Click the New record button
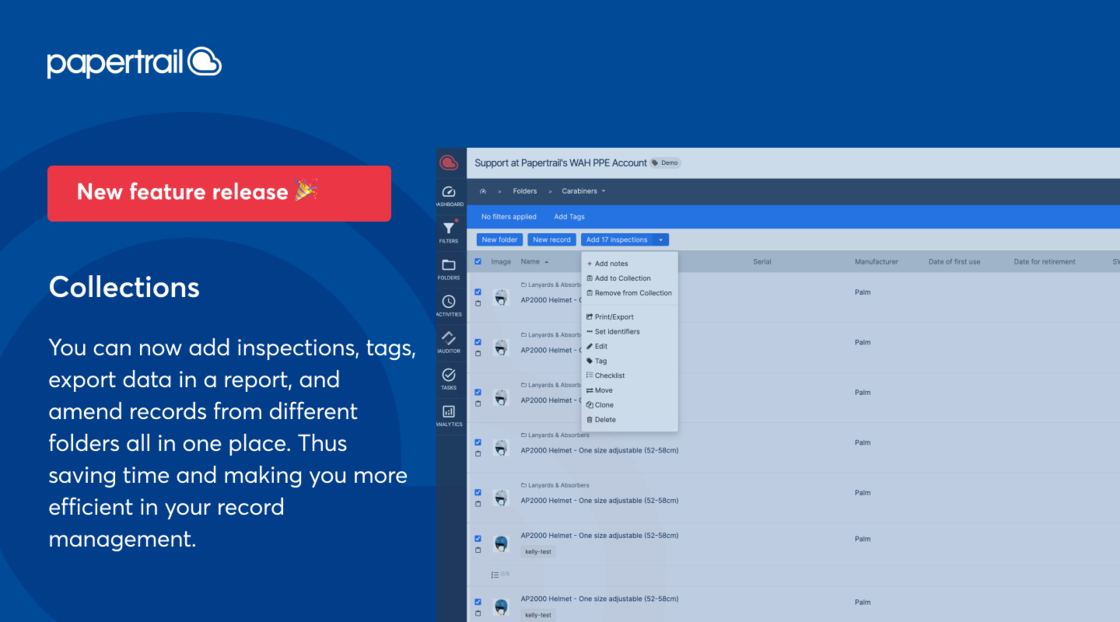The width and height of the screenshot is (1120, 622). pos(552,240)
